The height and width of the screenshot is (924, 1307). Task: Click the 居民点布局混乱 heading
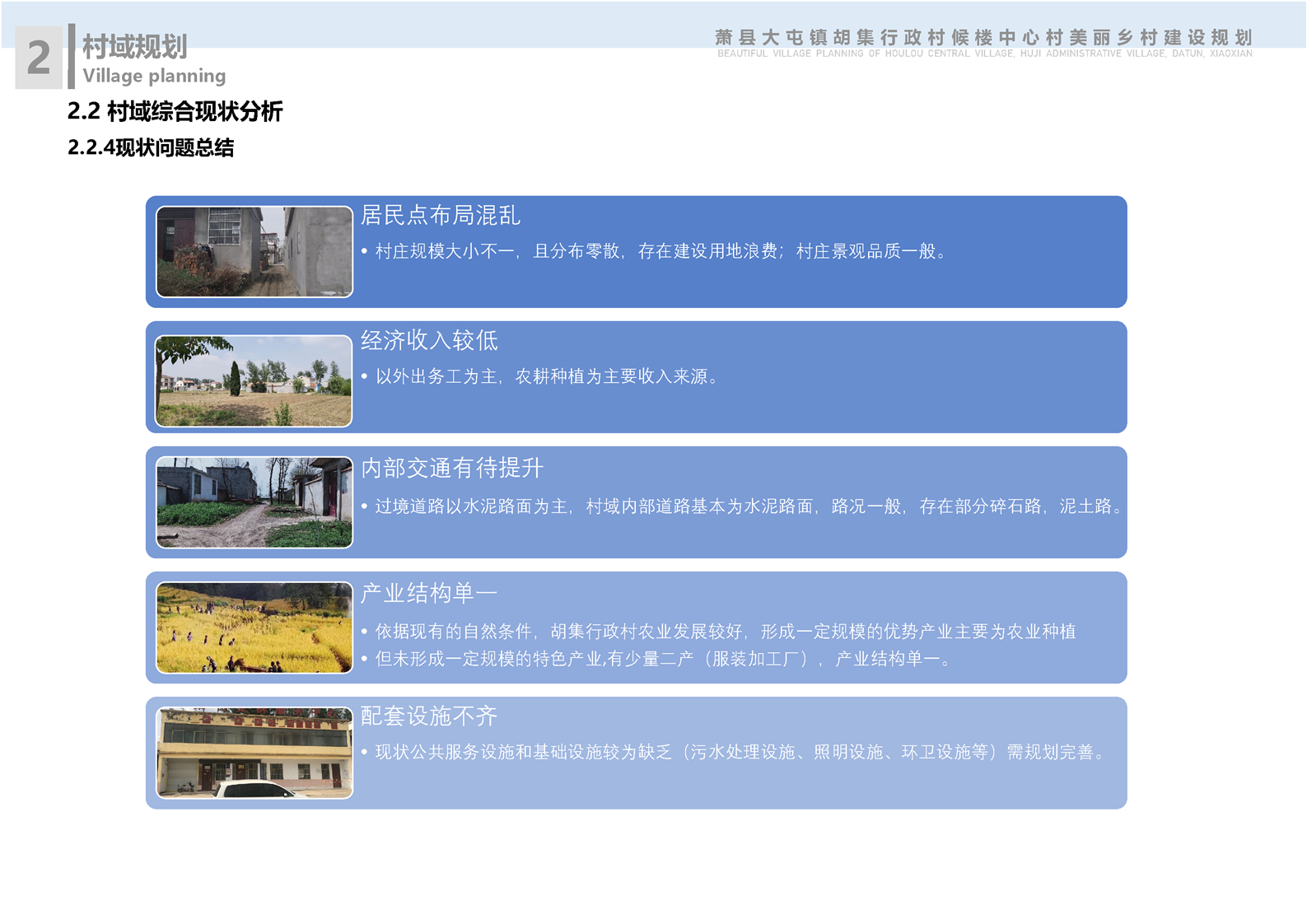pyautogui.click(x=441, y=216)
